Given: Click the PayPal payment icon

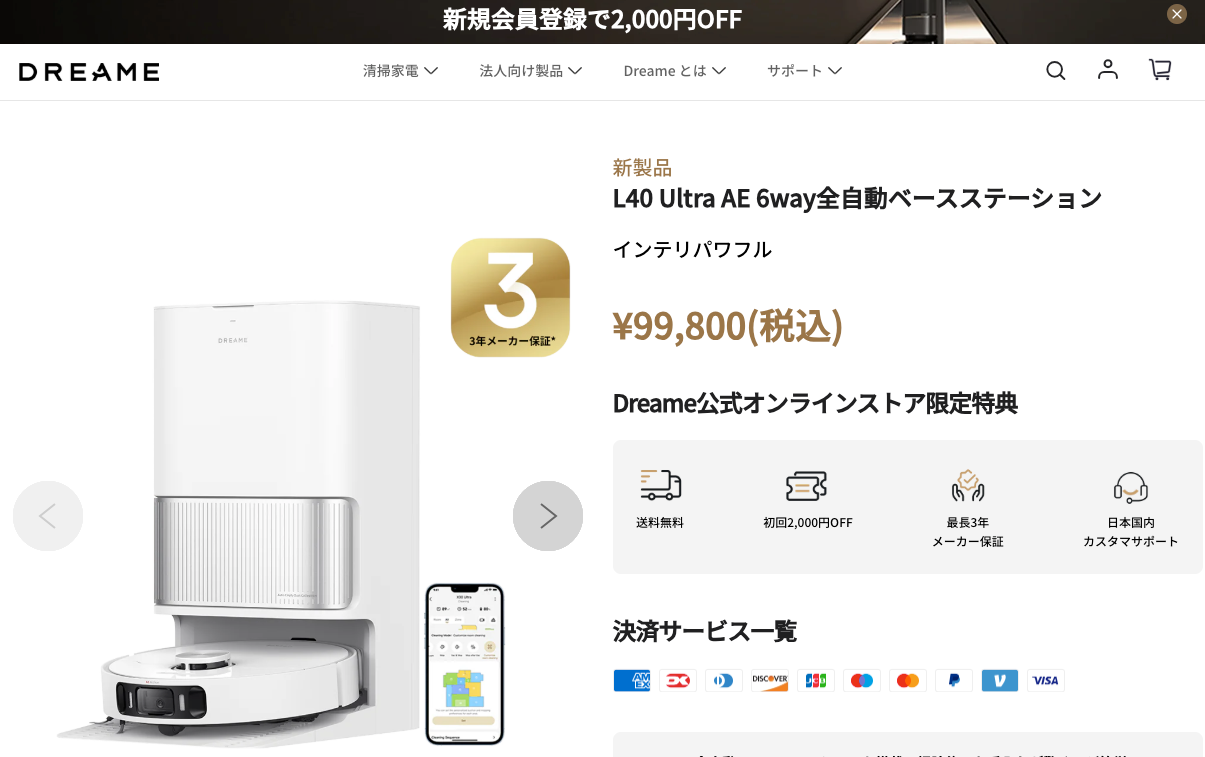Looking at the screenshot, I should (954, 681).
